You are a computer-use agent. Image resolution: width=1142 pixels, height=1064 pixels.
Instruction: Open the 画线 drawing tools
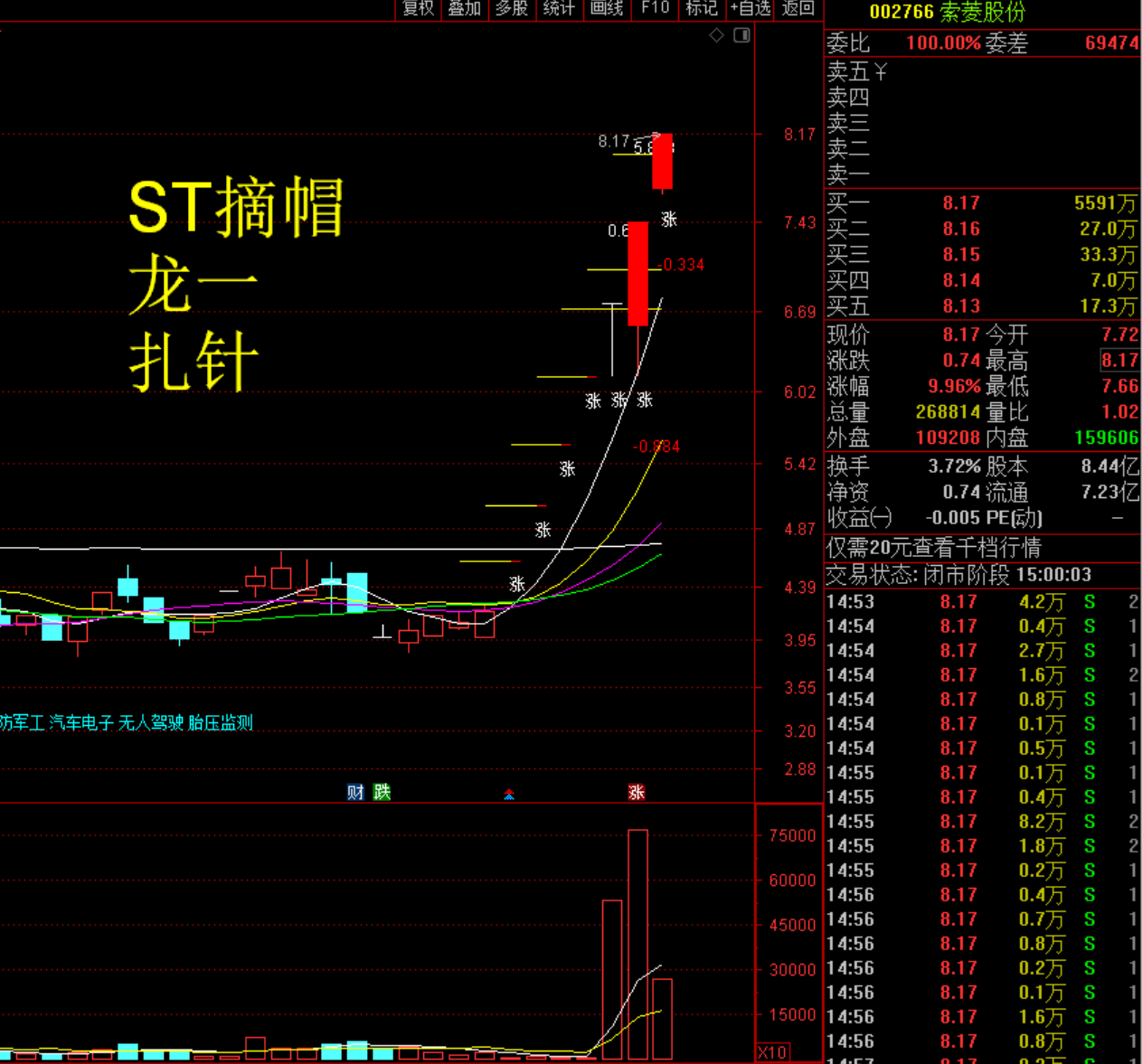pos(607,9)
